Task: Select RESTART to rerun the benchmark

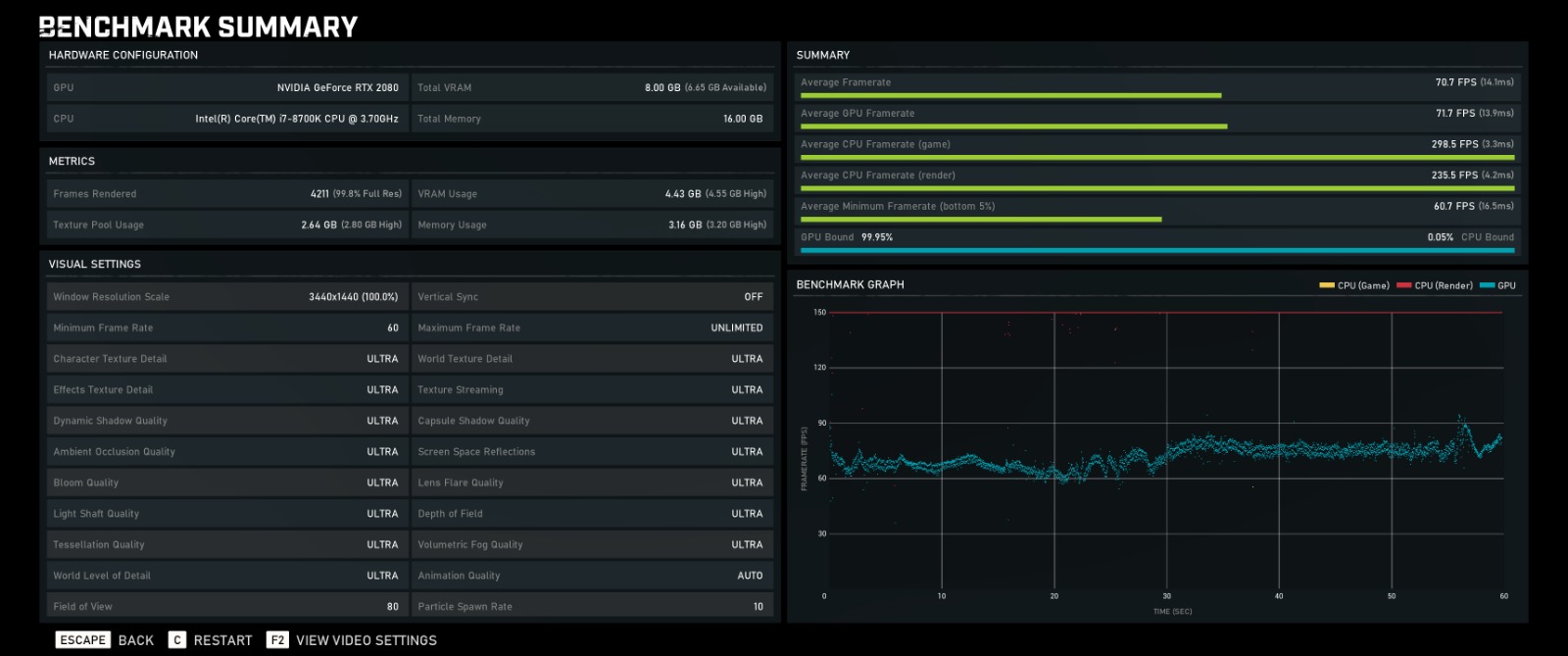Action: [x=222, y=640]
